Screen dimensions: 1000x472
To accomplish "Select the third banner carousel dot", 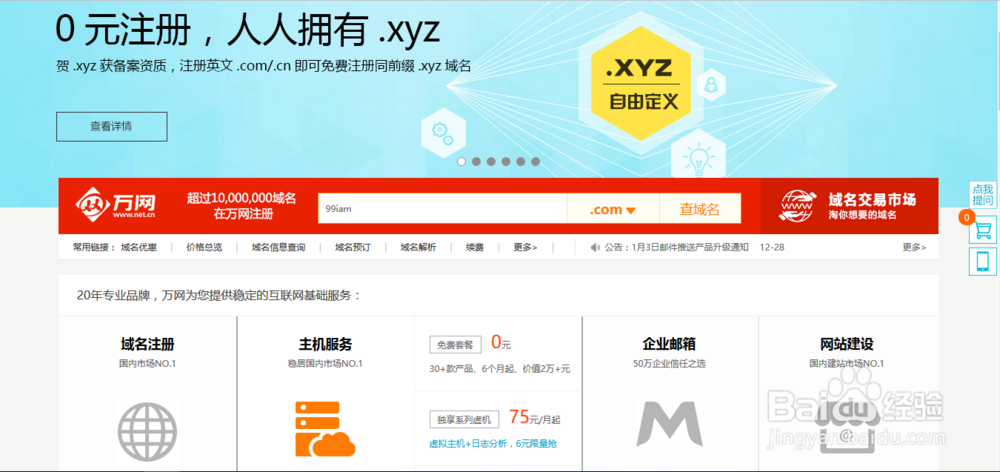I will [x=491, y=161].
